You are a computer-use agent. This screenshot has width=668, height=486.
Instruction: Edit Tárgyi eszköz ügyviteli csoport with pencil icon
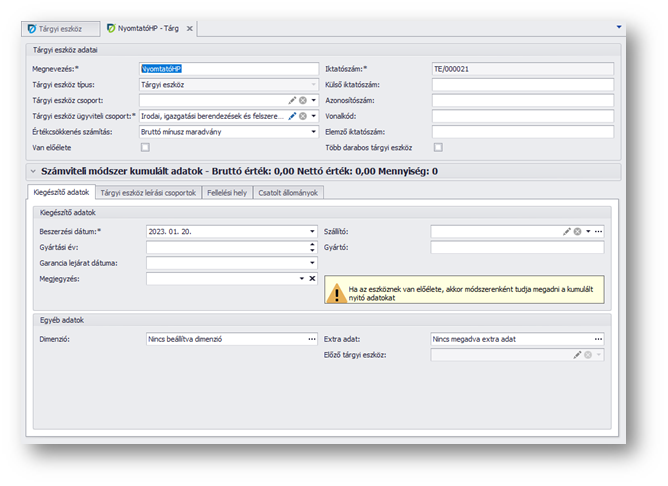[292, 116]
